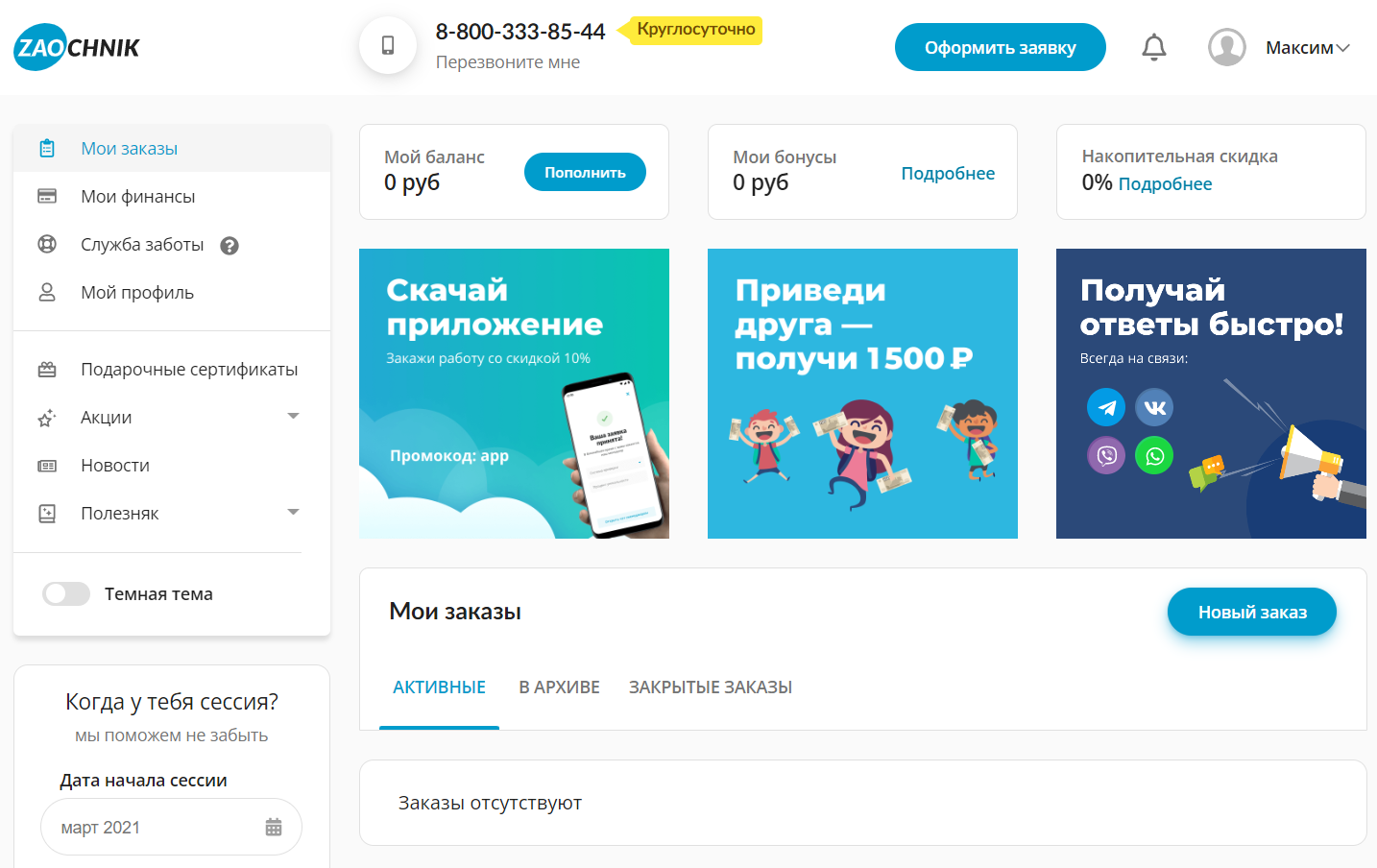1377x868 pixels.
Task: Open Подробнее link for Мои бонусы
Action: [947, 174]
